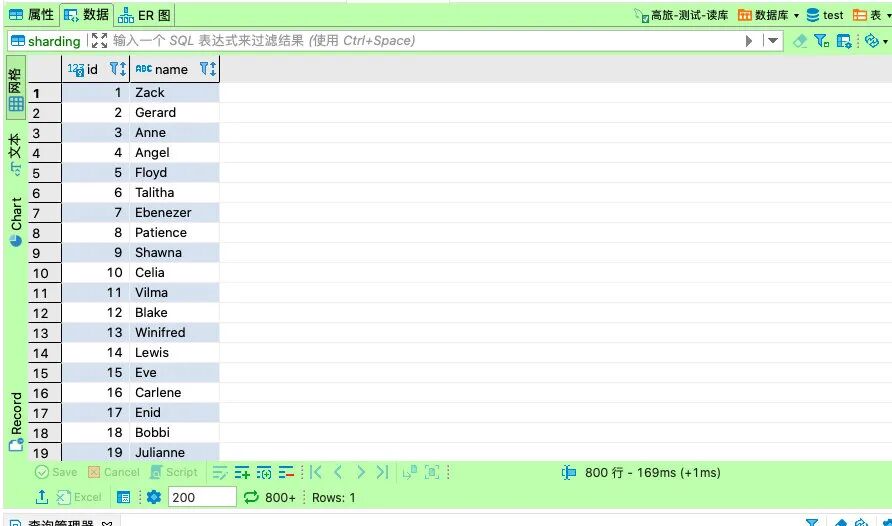Click the filter/sort icon in name column header
The image size is (892, 526).
207,69
